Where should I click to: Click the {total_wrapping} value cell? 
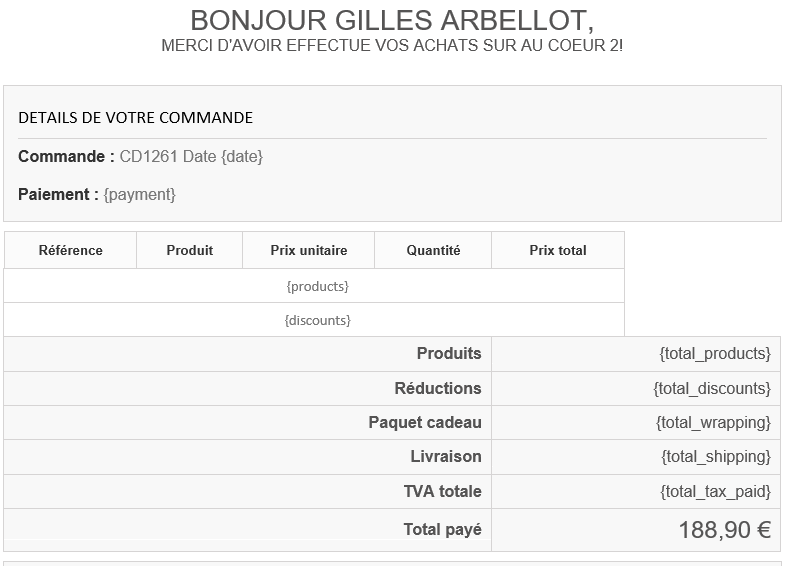tap(713, 422)
